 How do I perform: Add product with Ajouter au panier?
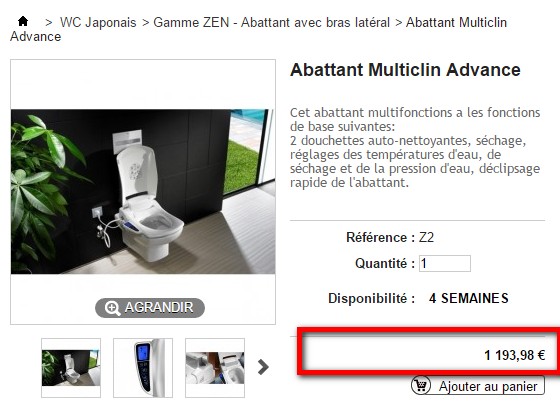(x=478, y=386)
